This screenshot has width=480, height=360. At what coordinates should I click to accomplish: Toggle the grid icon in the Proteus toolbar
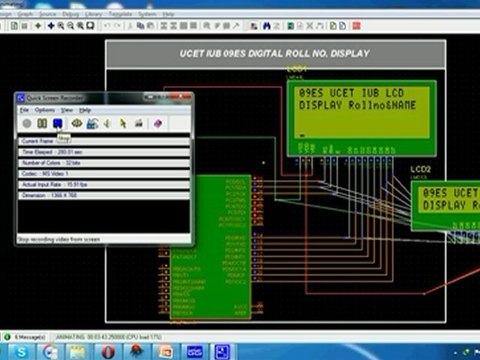pos(25,26)
